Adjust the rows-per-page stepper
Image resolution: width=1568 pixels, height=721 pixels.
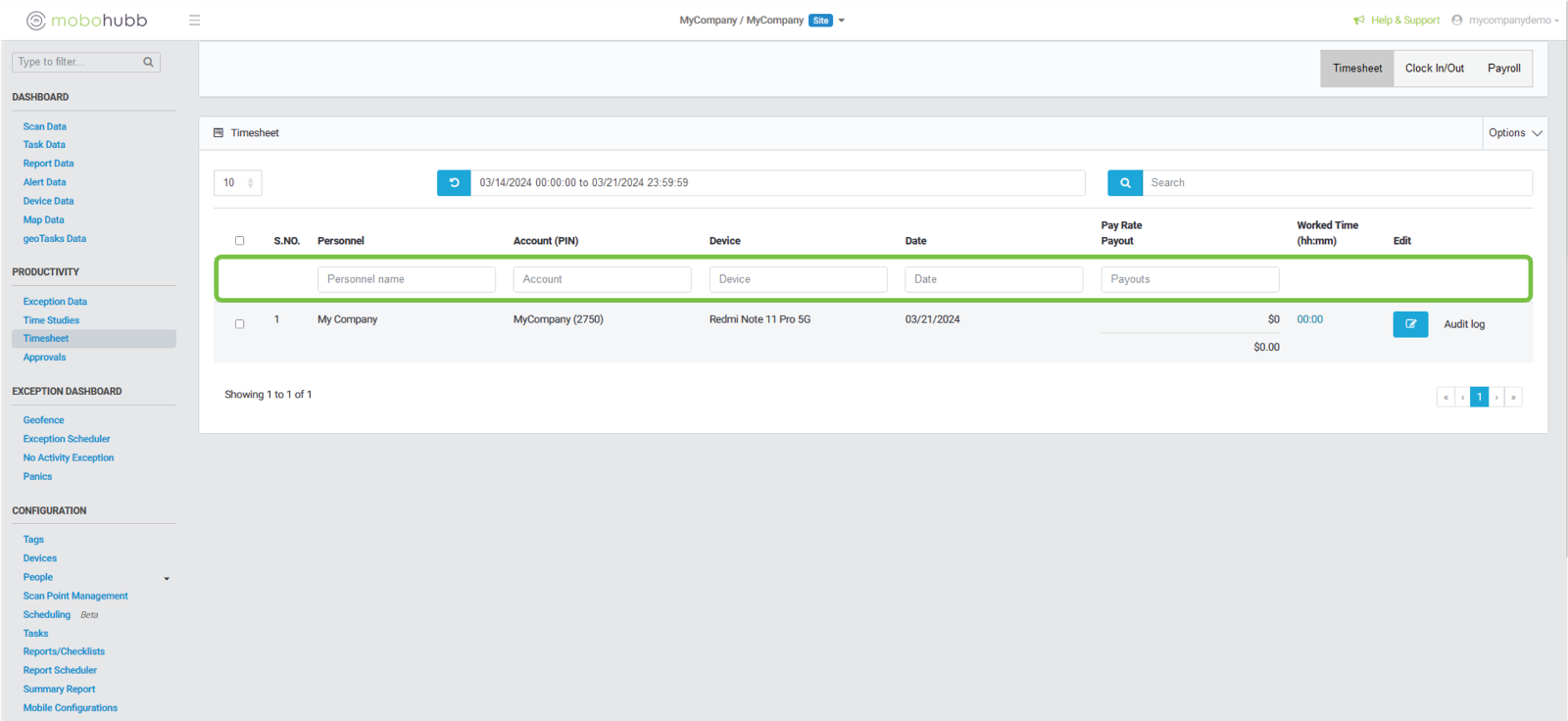pyautogui.click(x=250, y=182)
